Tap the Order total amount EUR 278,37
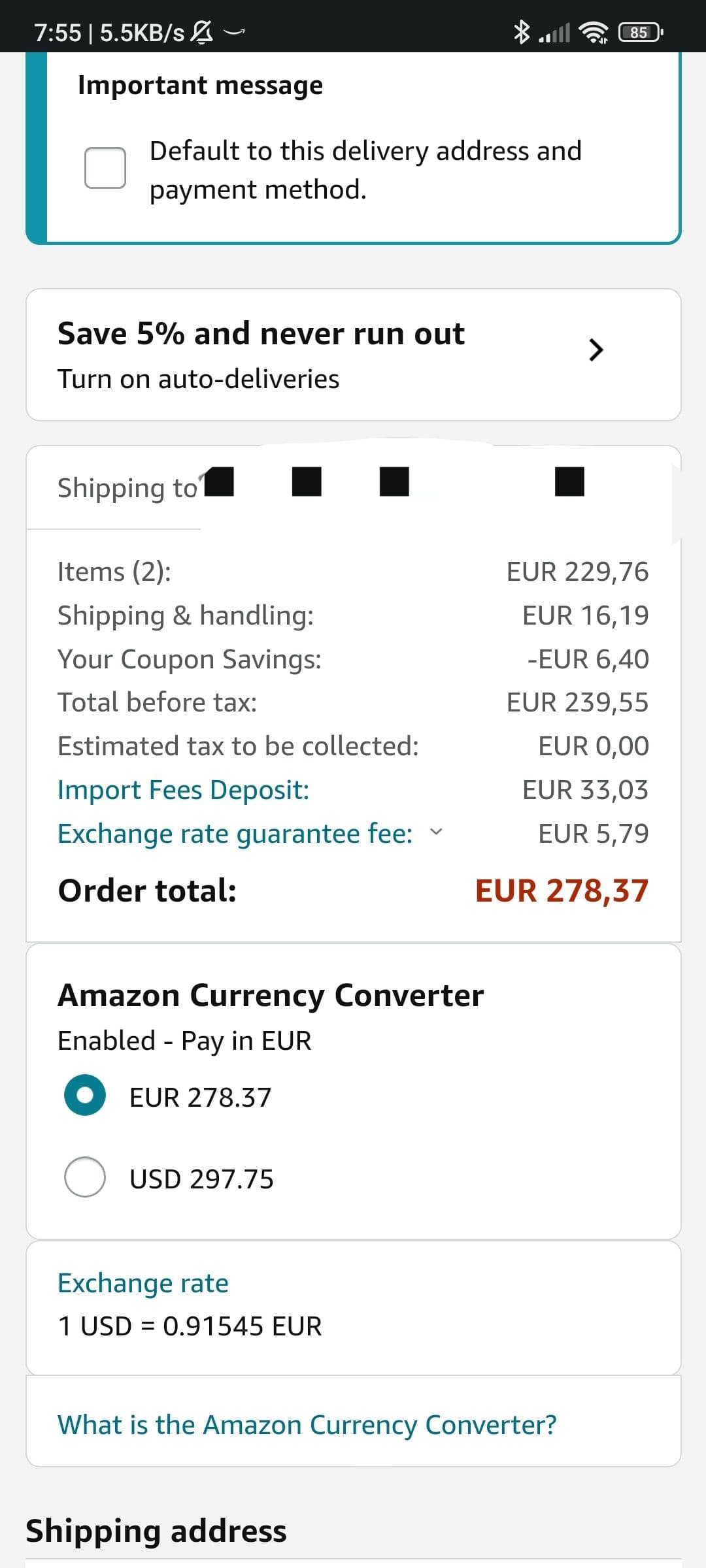Viewport: 706px width, 1568px height. pos(562,890)
